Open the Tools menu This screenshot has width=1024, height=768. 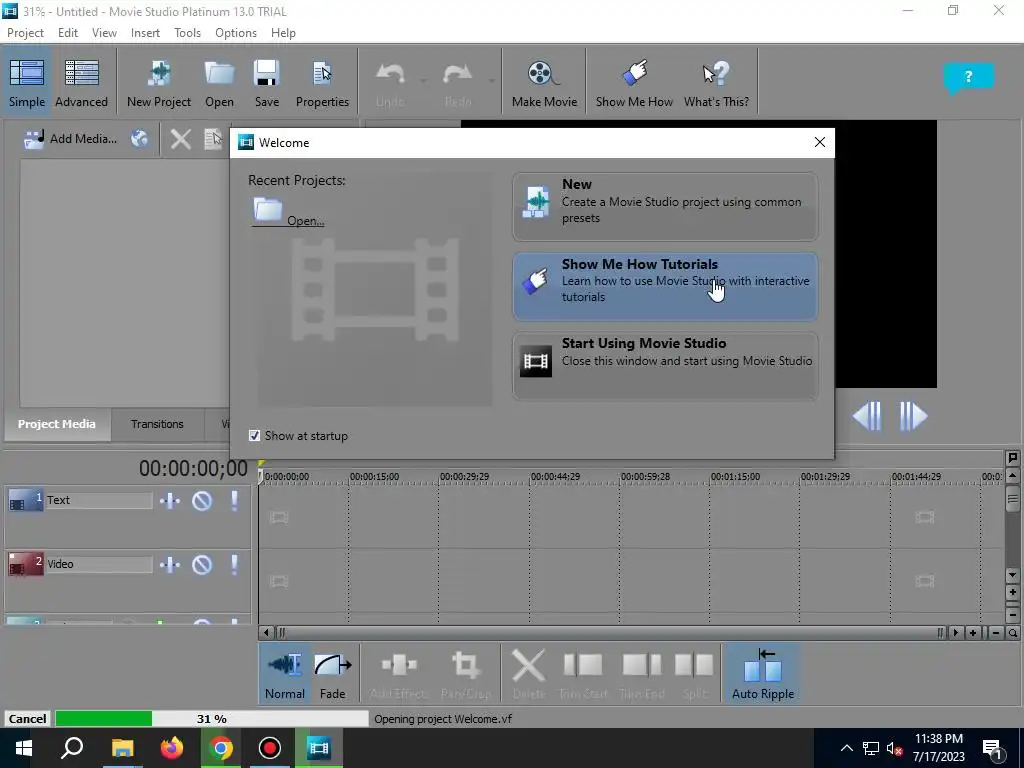click(x=187, y=33)
